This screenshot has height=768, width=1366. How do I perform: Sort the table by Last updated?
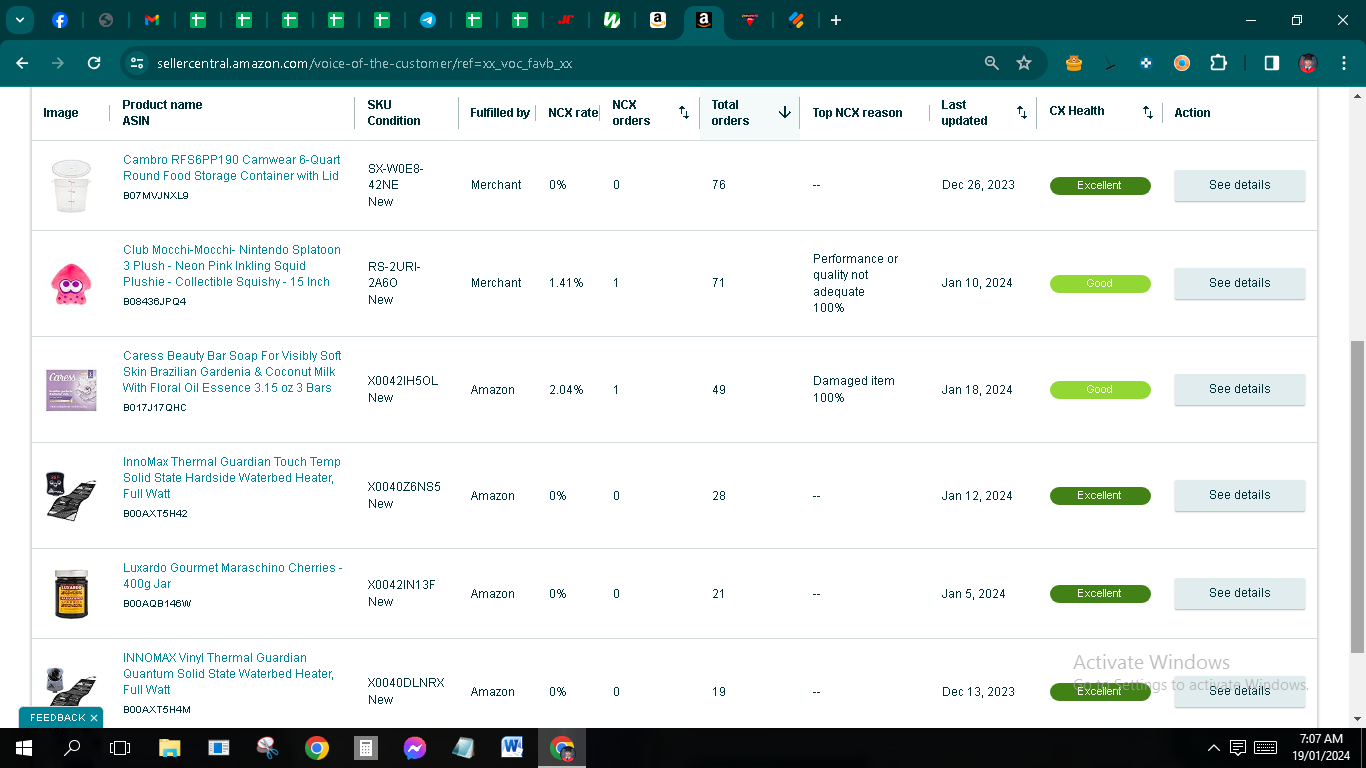pyautogui.click(x=1022, y=113)
